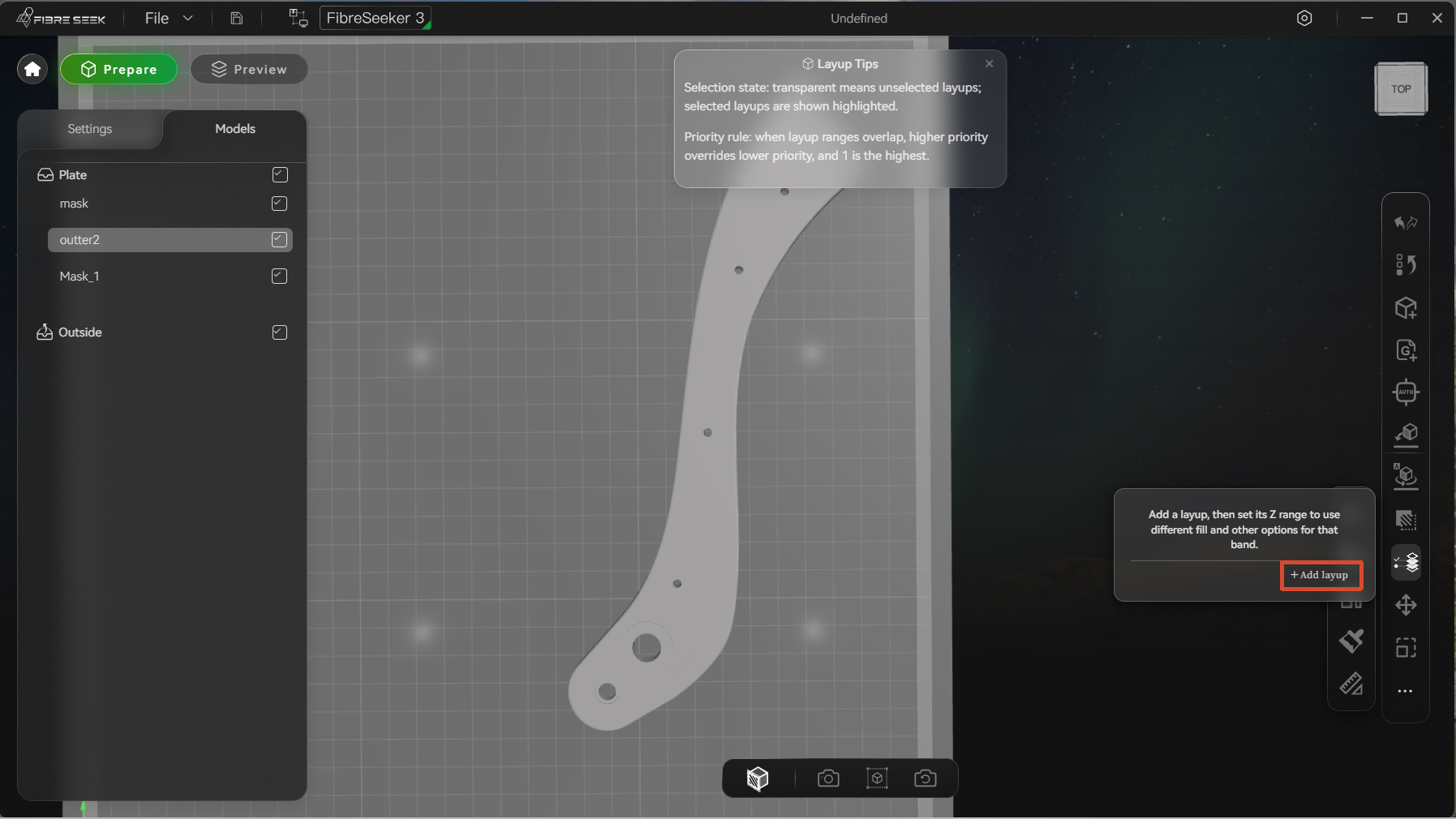Open the File dropdown menu
Viewport: 1456px width, 819px height.
point(169,18)
